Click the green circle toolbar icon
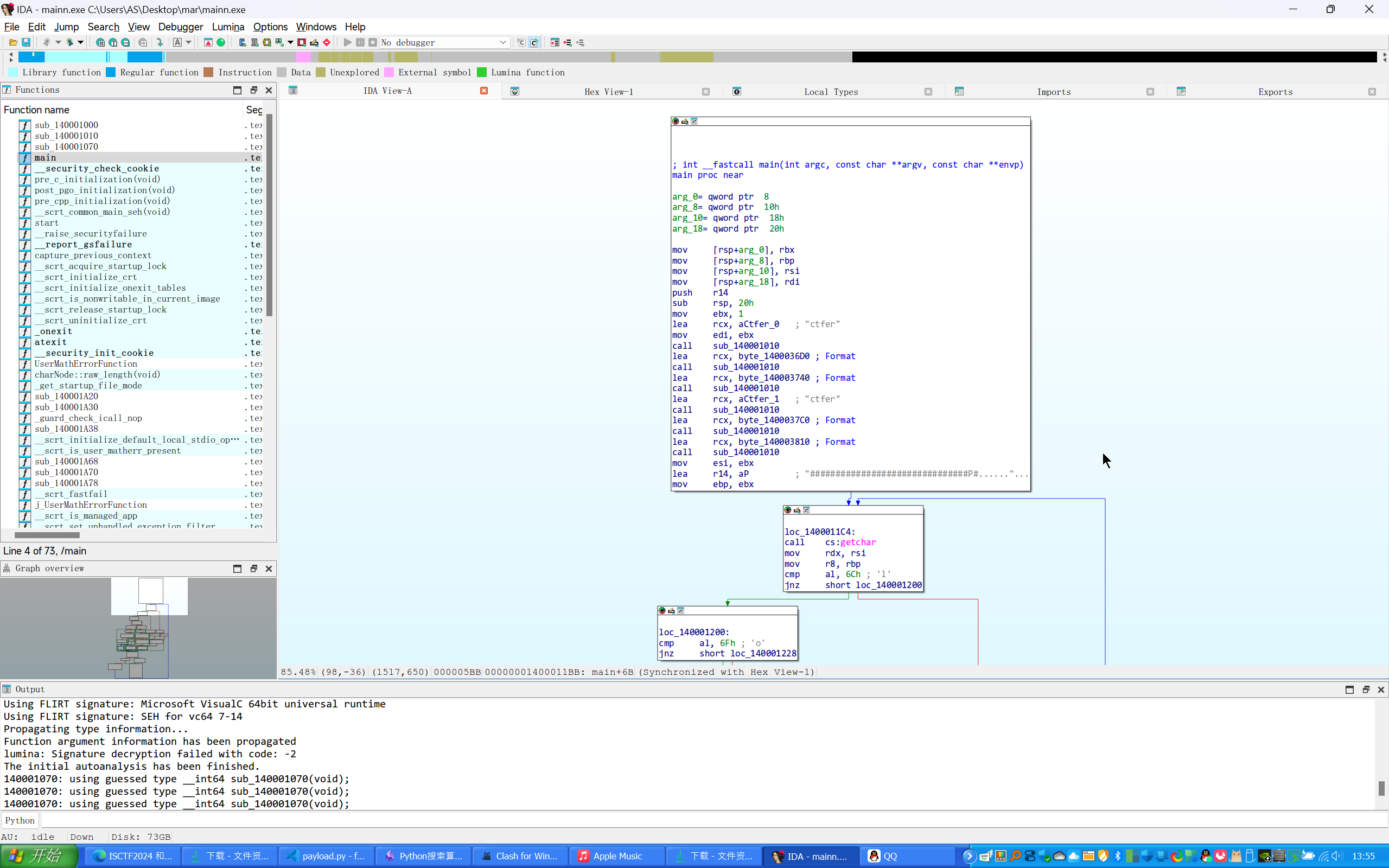The height and width of the screenshot is (868, 1389). (221, 42)
